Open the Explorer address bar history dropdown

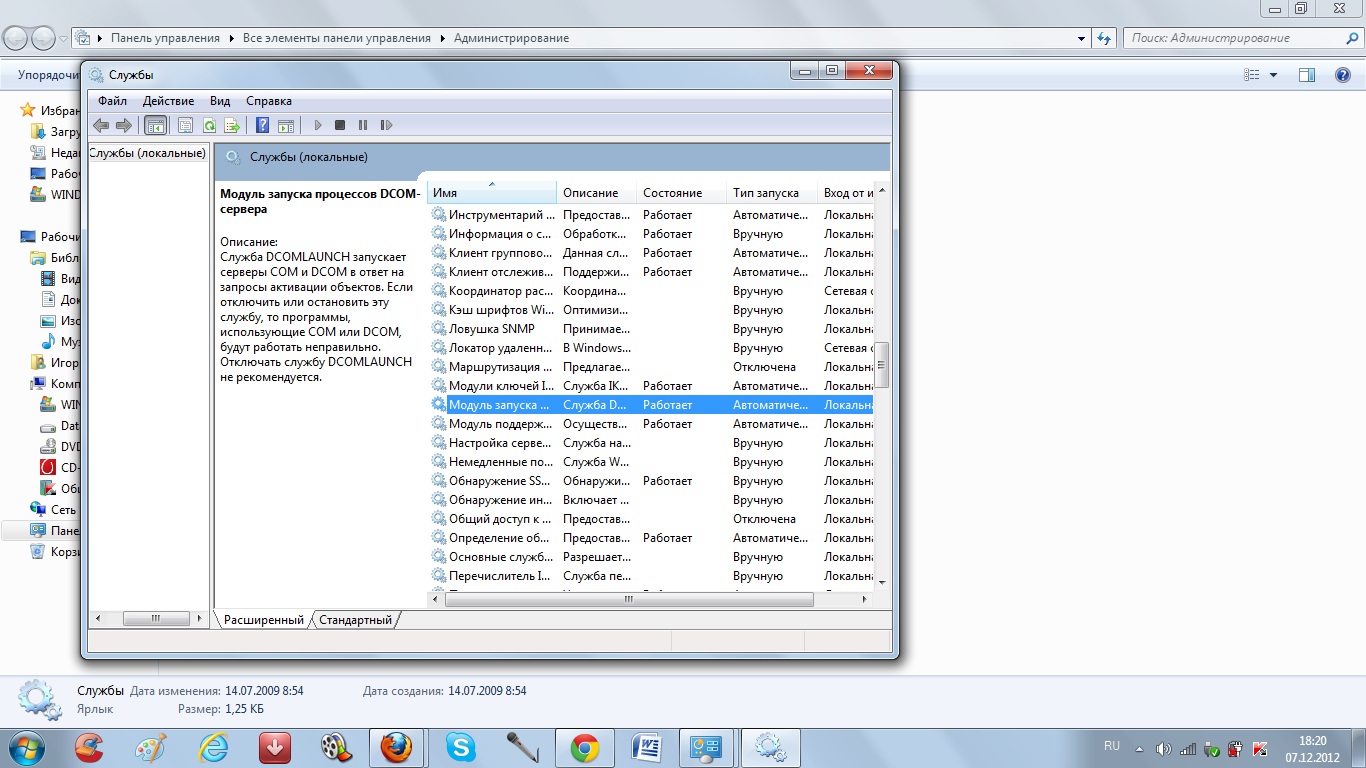(1082, 38)
